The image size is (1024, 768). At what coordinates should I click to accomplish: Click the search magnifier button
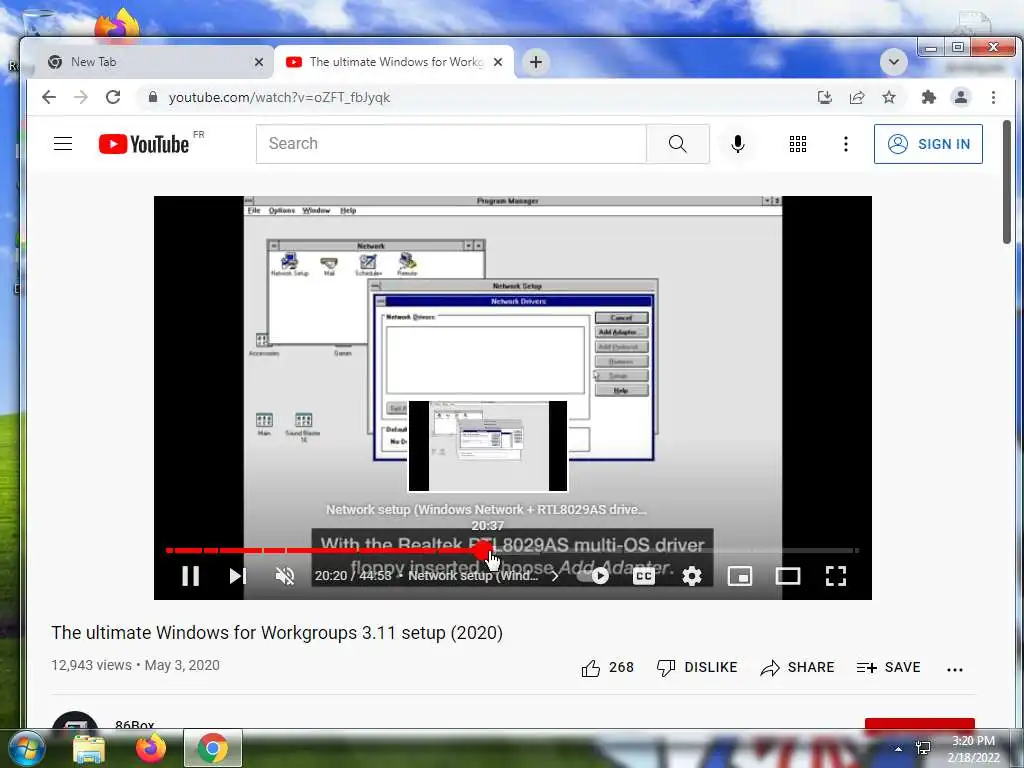pos(678,144)
